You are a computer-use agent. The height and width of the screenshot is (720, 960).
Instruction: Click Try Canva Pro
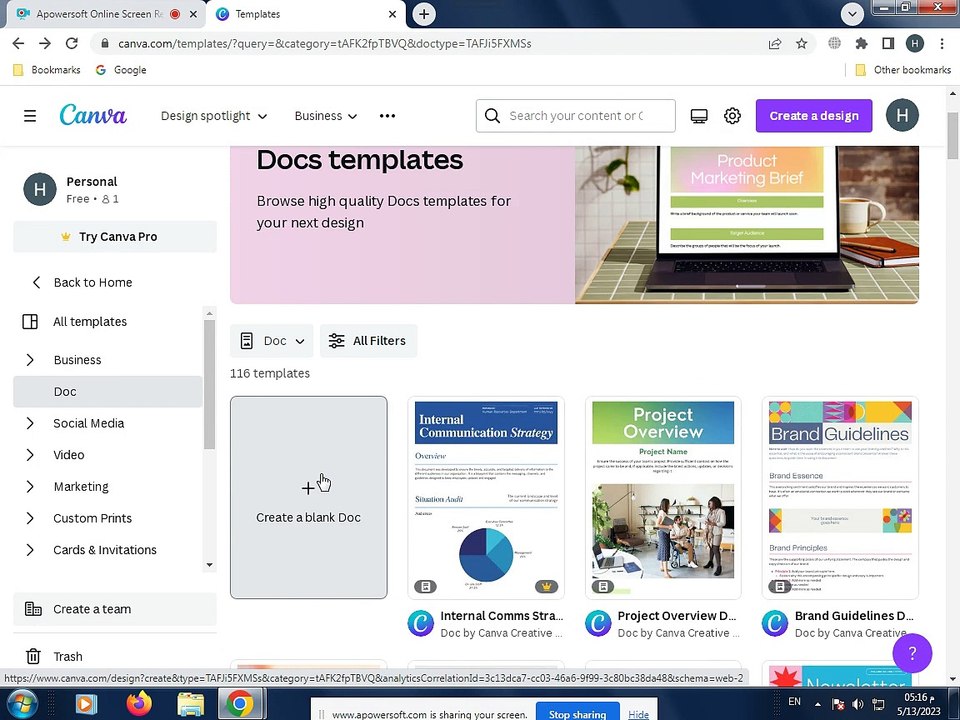click(115, 236)
